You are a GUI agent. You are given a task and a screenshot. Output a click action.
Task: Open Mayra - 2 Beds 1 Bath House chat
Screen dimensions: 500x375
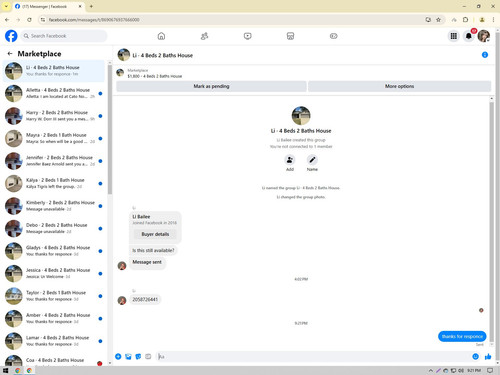click(54, 138)
